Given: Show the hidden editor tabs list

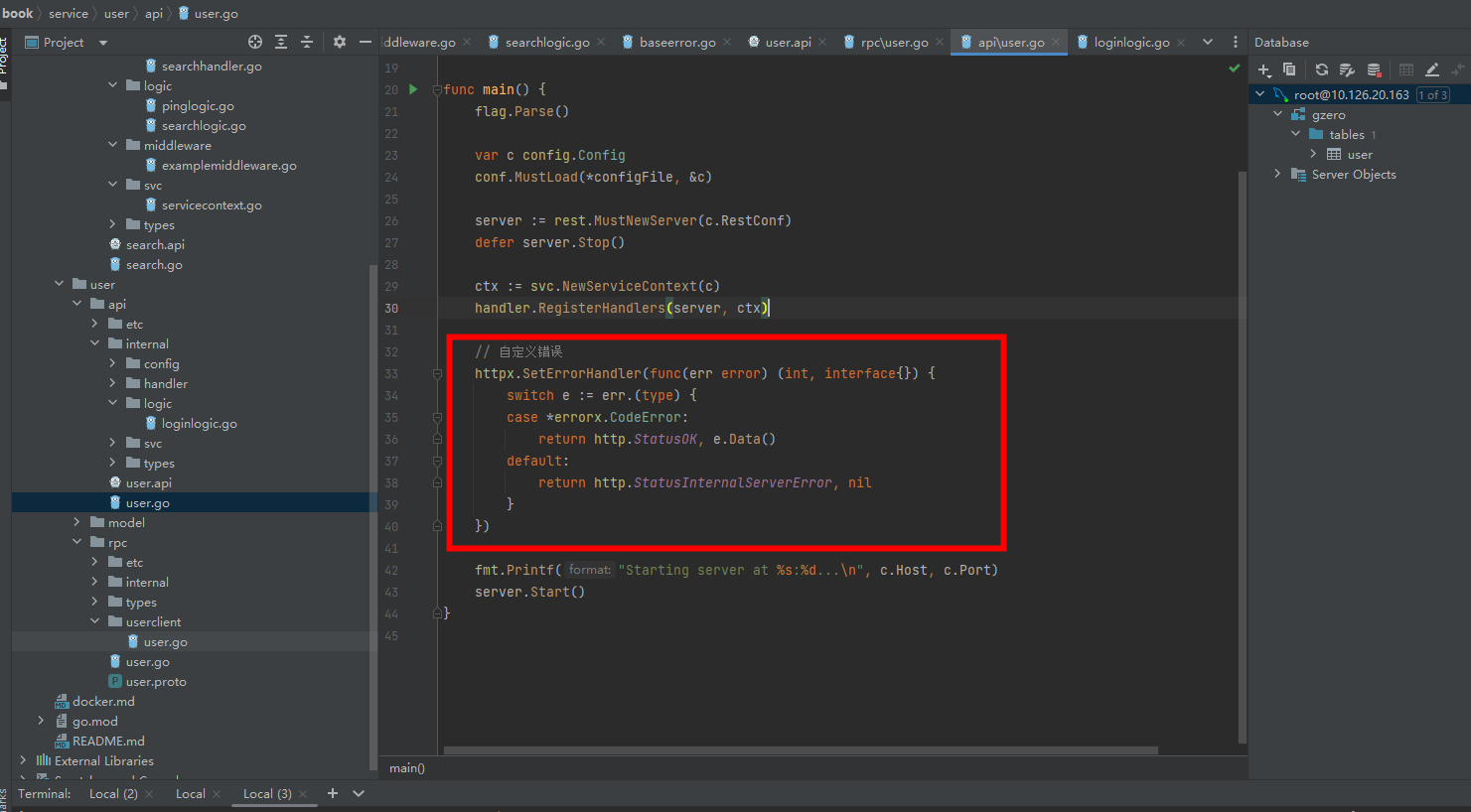Looking at the screenshot, I should 1208,42.
